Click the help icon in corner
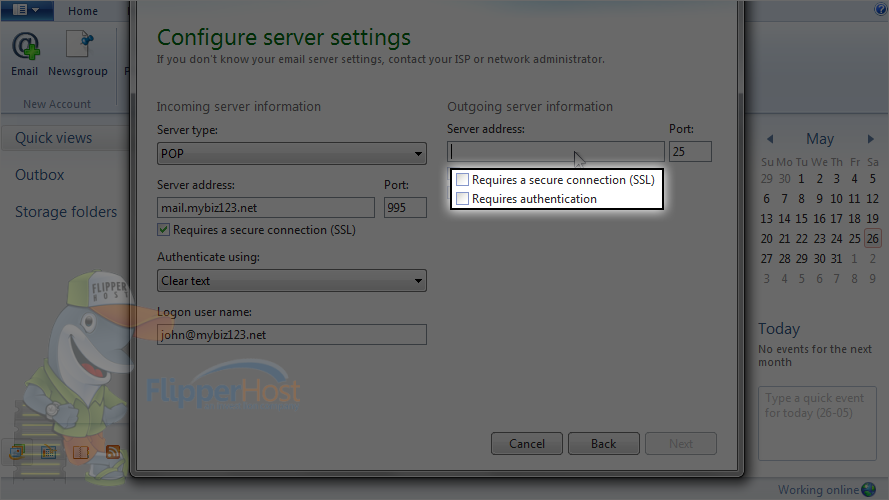 click(882, 9)
